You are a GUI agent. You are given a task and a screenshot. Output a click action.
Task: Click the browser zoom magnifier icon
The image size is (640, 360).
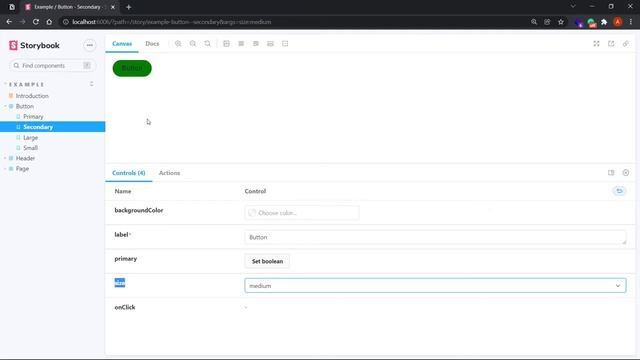(x=534, y=22)
